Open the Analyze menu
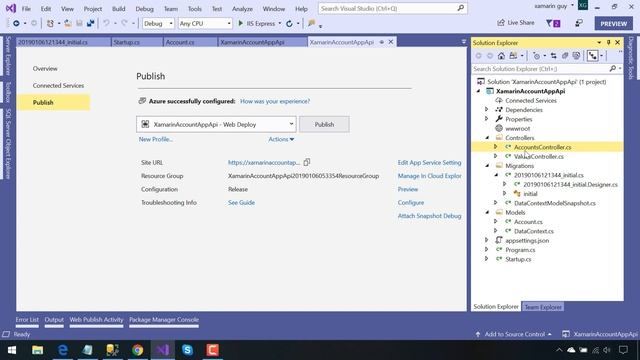This screenshot has height=360, width=640. click(x=242, y=9)
